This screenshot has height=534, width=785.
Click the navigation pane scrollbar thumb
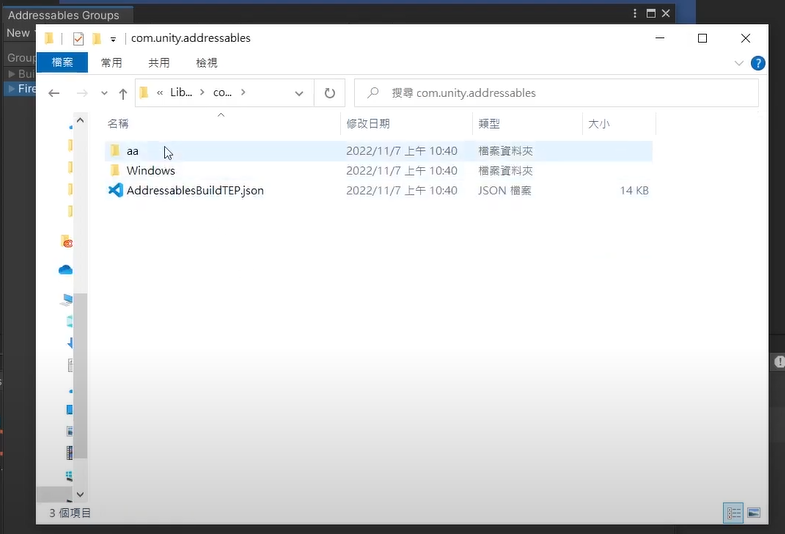coord(80,375)
